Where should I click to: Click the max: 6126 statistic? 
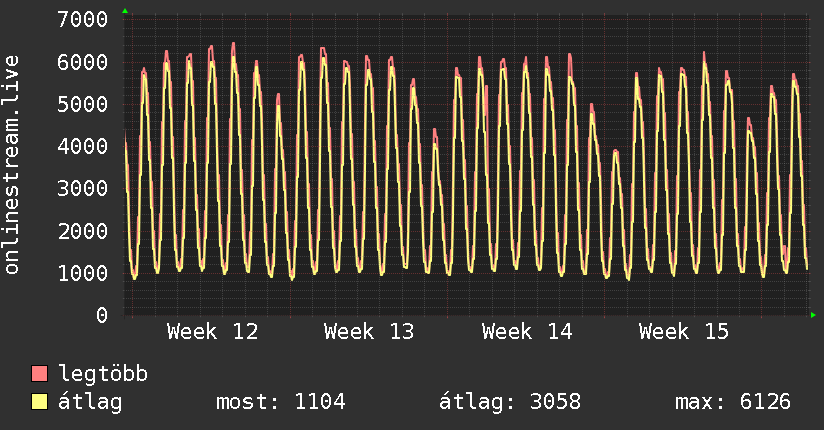[x=733, y=403]
